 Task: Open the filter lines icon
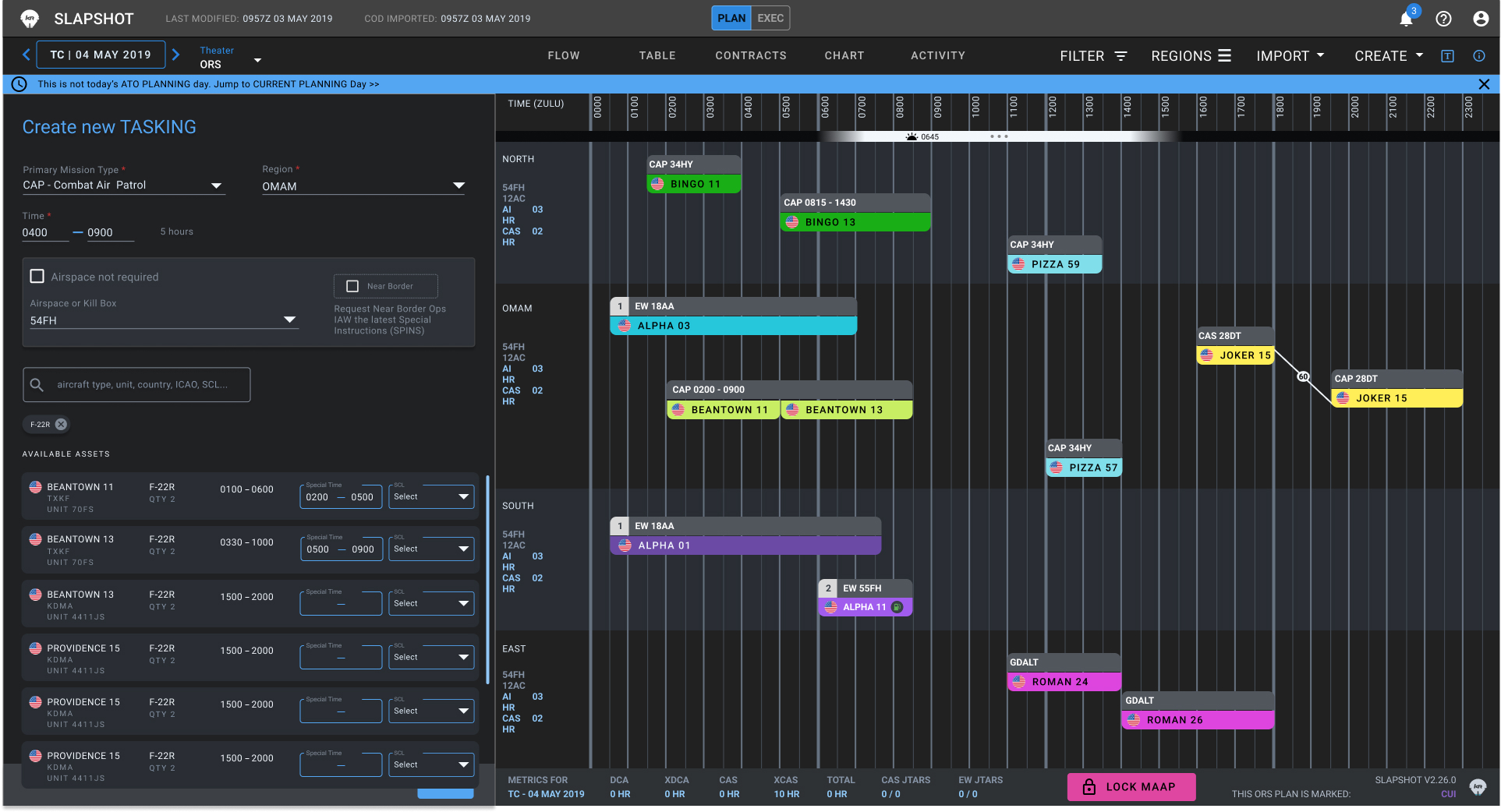1120,56
